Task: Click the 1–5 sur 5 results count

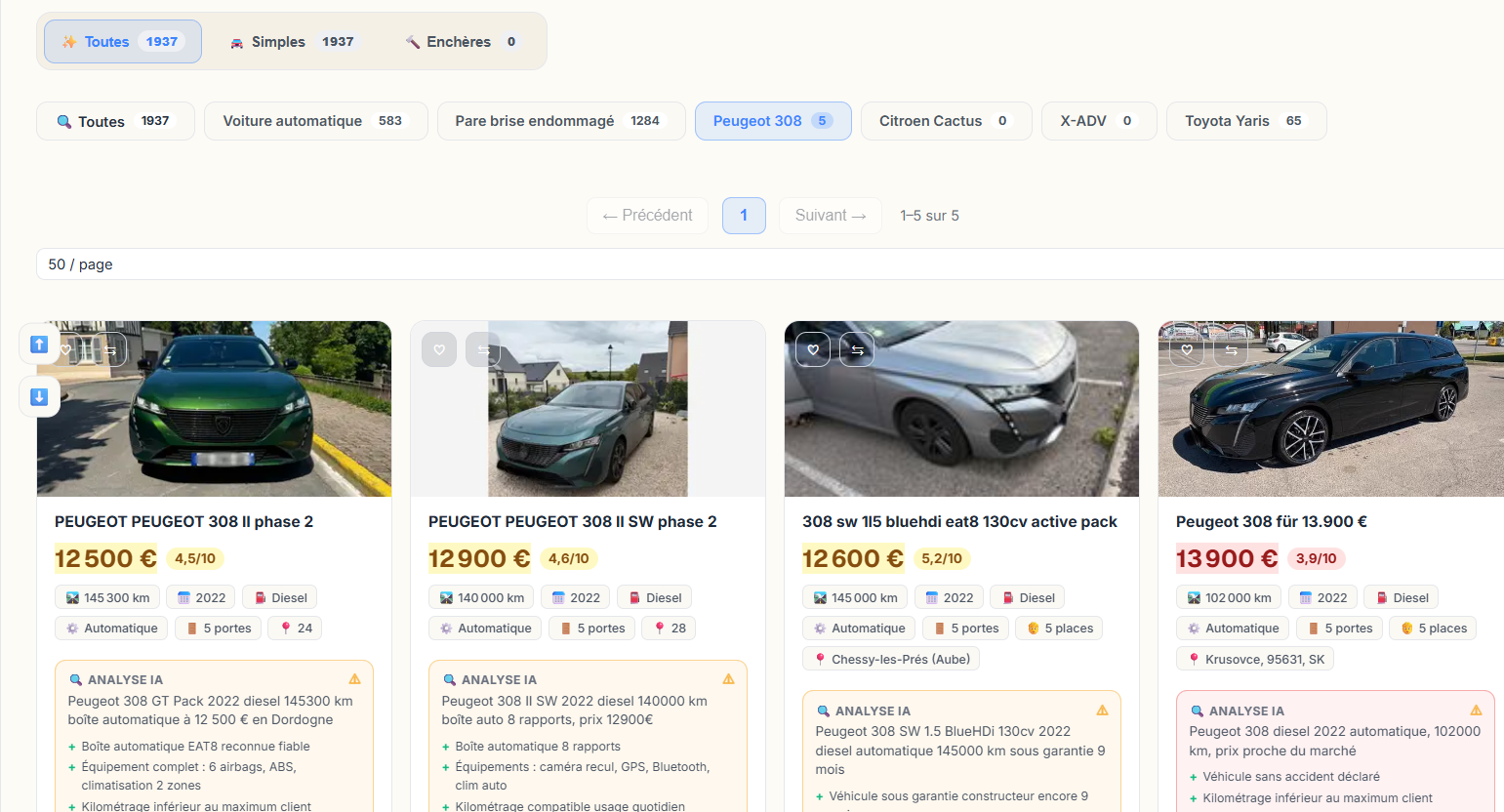Action: (x=929, y=216)
